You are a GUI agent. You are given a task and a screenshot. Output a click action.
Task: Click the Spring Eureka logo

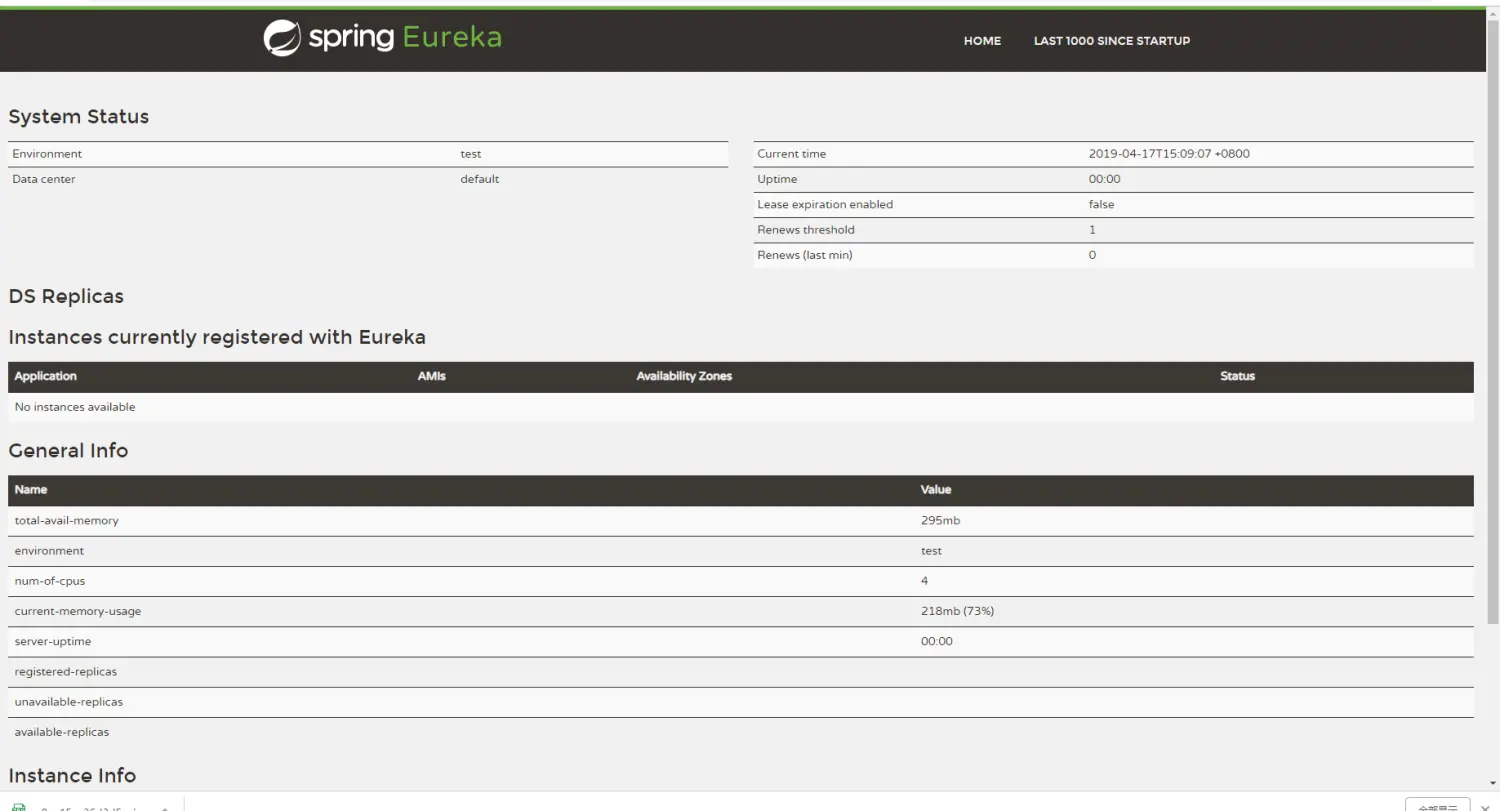pyautogui.click(x=382, y=38)
